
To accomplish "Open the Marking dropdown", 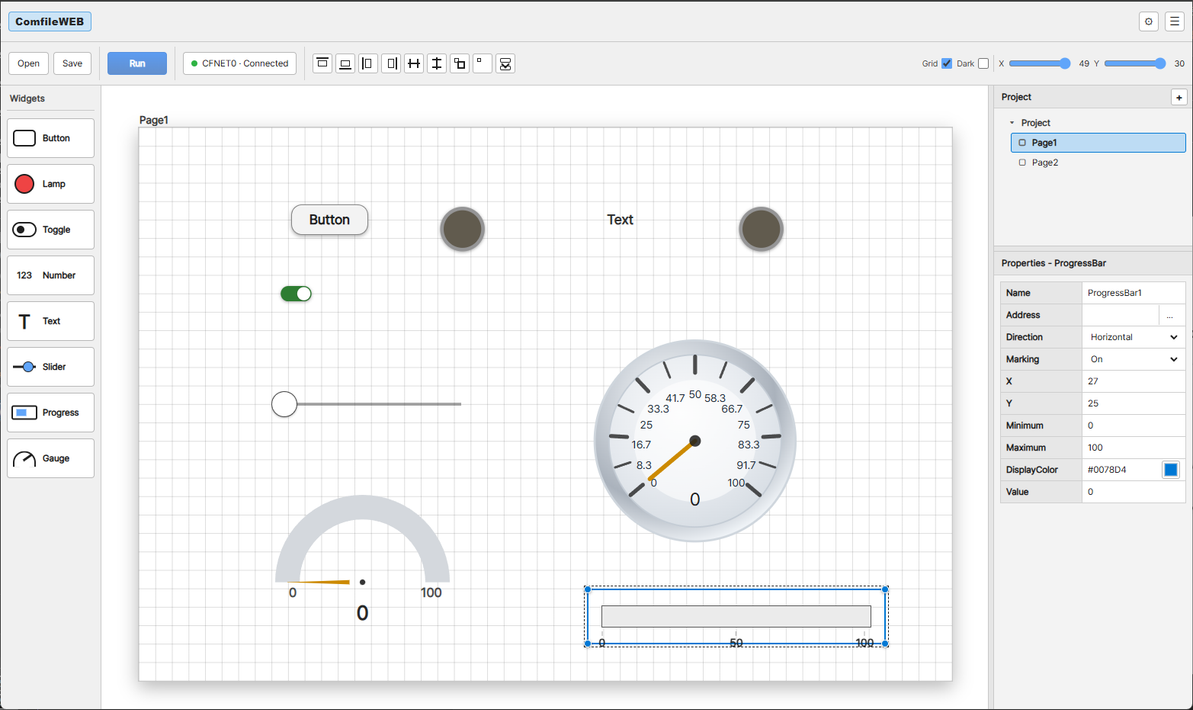I will 1133,359.
